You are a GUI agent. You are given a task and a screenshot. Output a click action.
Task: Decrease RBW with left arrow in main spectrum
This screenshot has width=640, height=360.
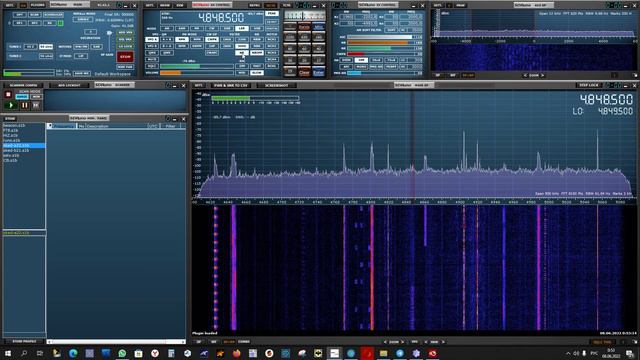426,342
